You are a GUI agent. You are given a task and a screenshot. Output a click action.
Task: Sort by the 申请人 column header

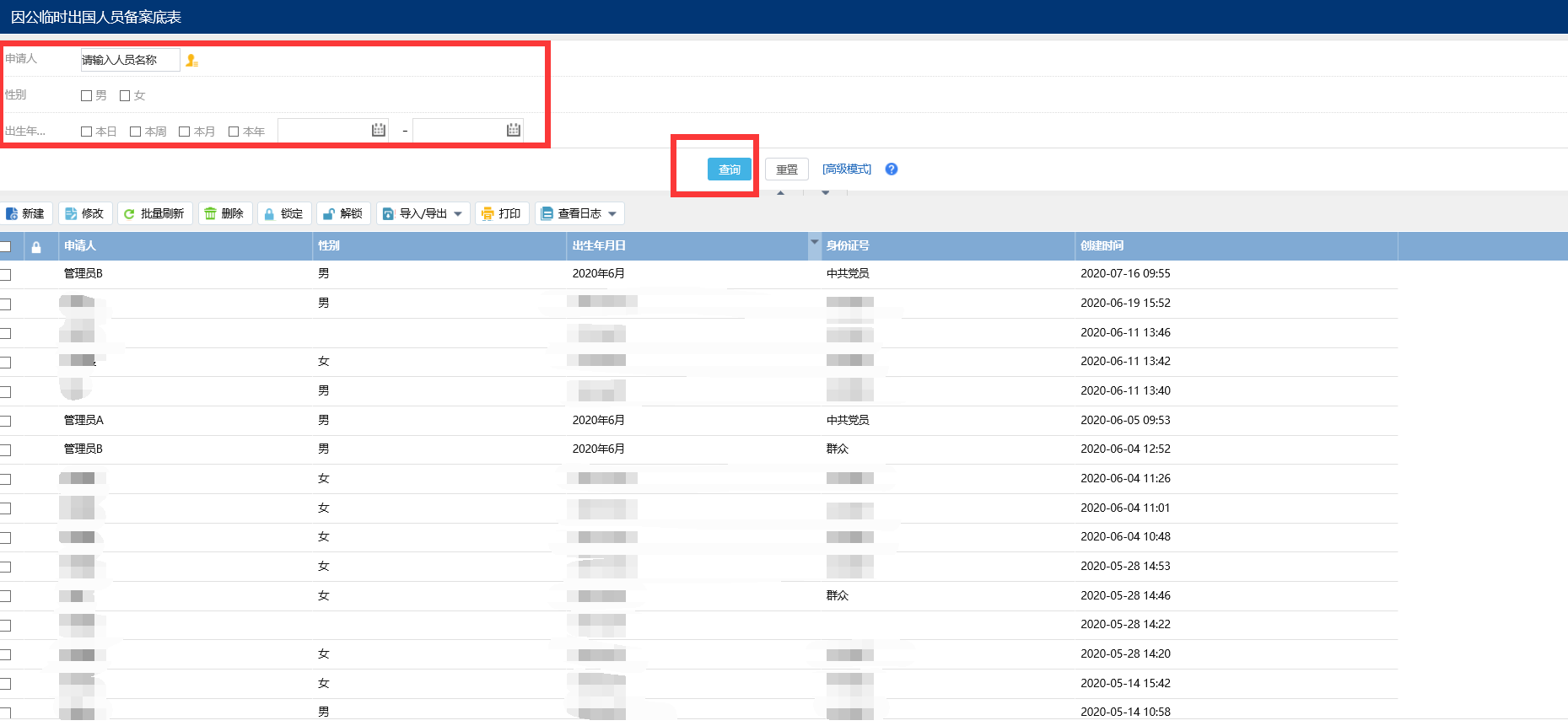pos(80,246)
